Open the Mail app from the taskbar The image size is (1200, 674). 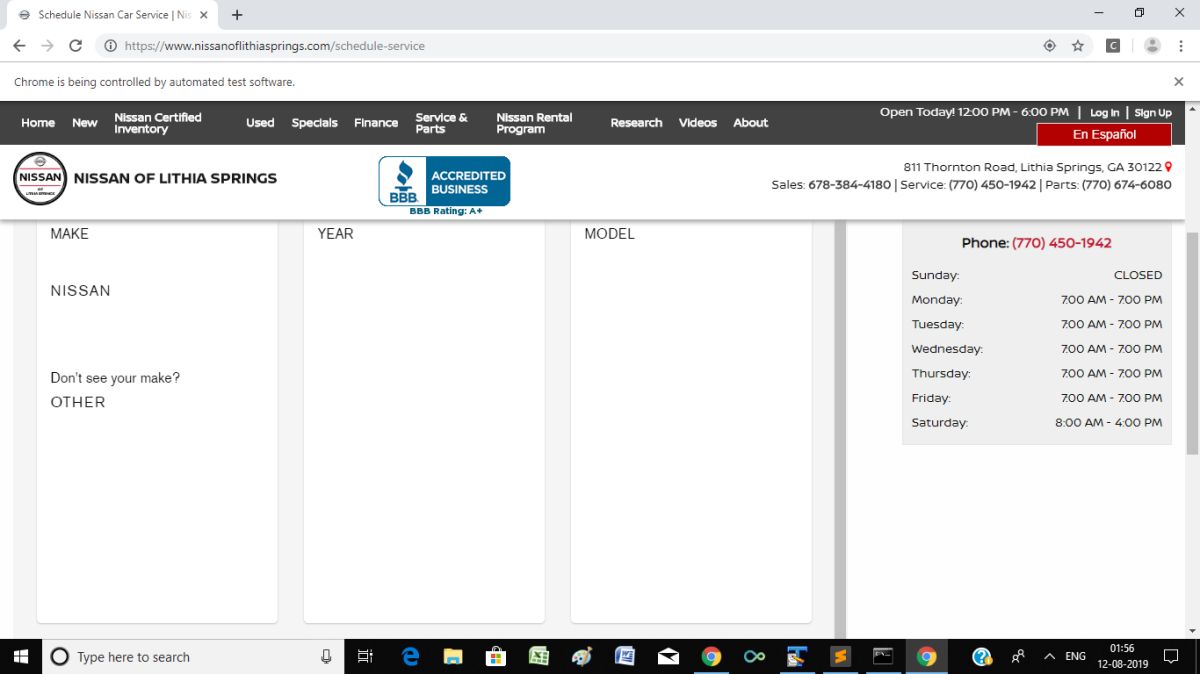tap(668, 657)
